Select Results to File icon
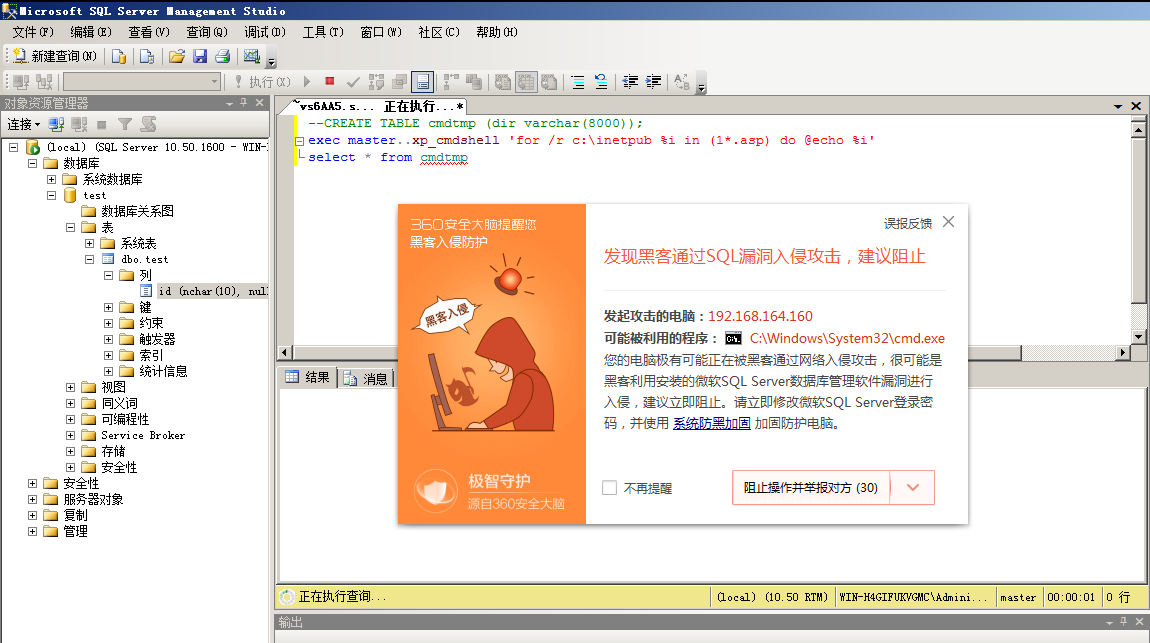This screenshot has width=1150, height=643. tap(549, 82)
